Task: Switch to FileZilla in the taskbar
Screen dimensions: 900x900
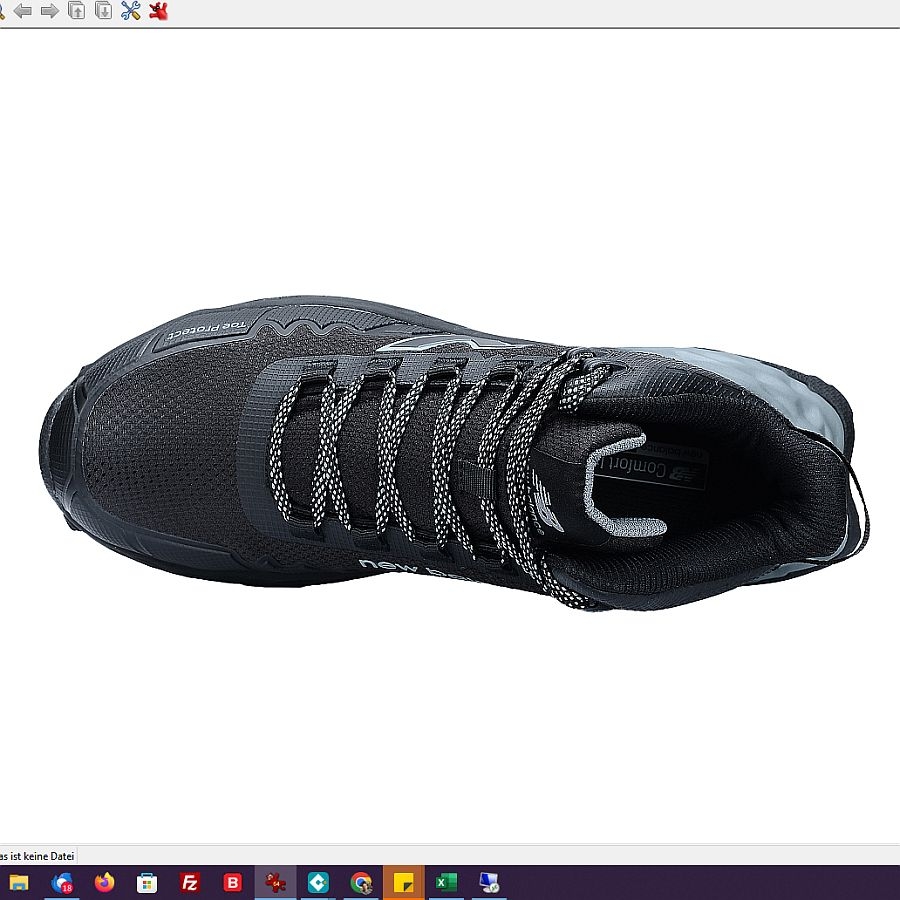Action: [190, 882]
